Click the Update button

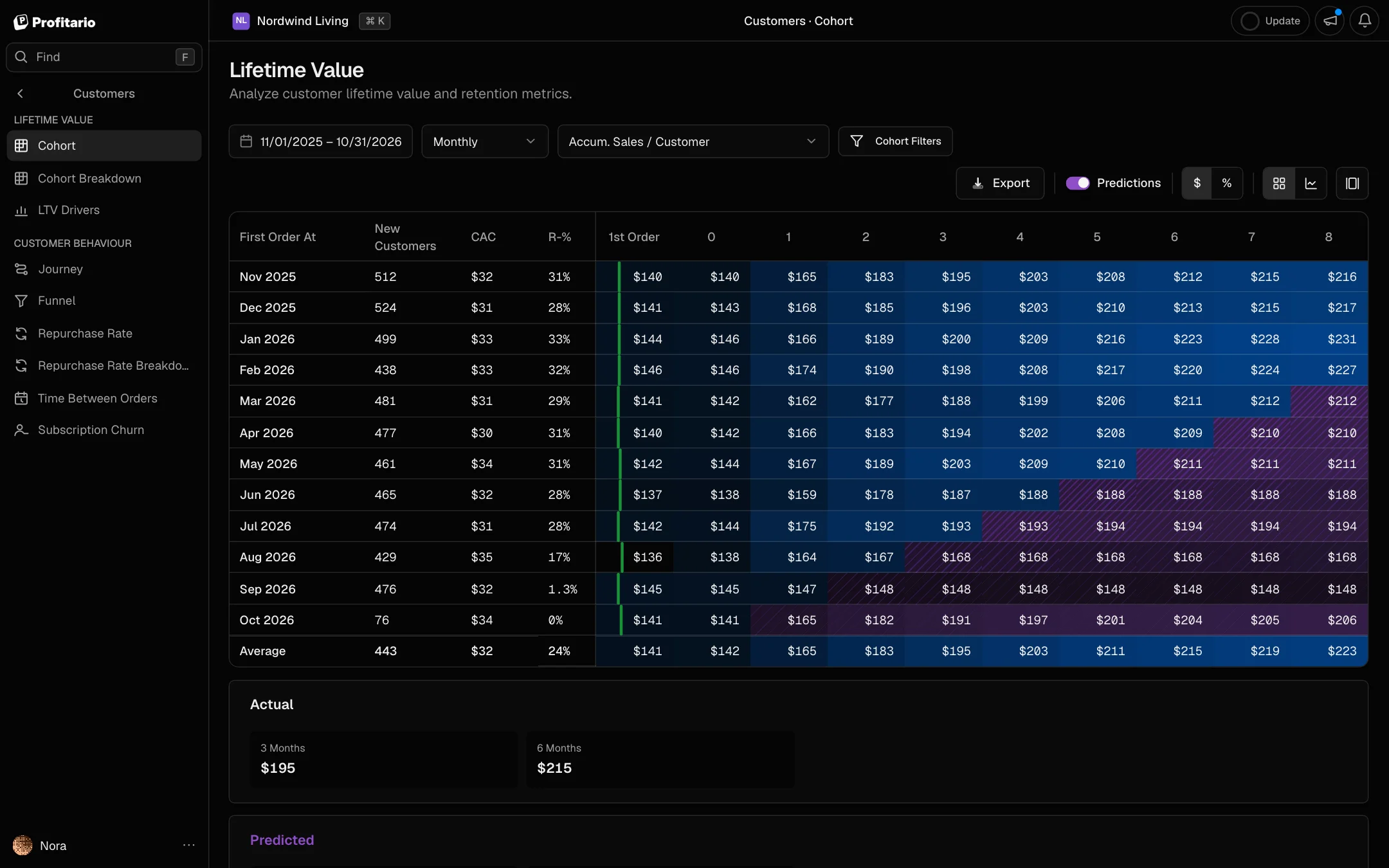pyautogui.click(x=1270, y=21)
